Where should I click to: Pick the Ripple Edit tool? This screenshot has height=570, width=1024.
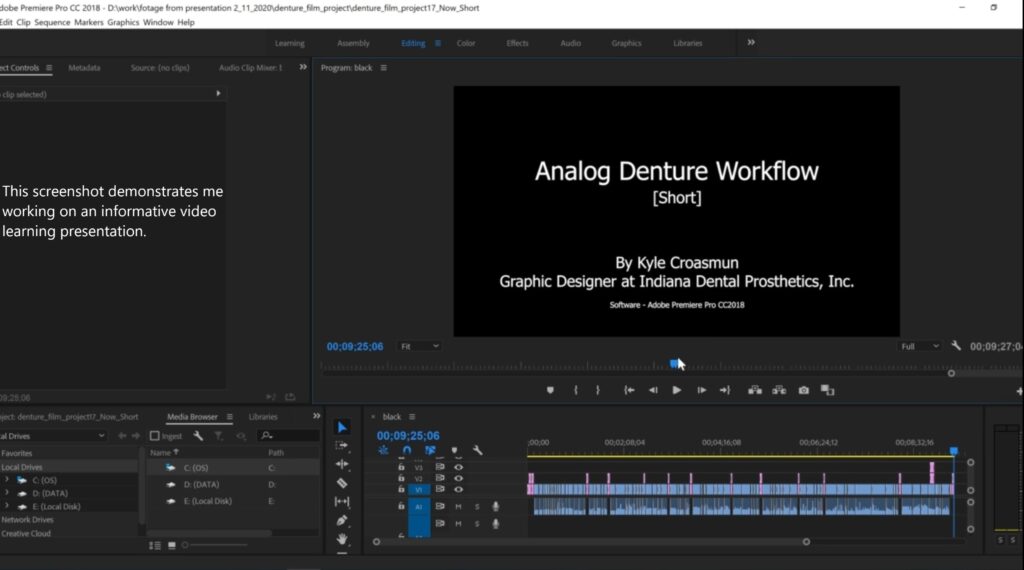[x=342, y=465]
